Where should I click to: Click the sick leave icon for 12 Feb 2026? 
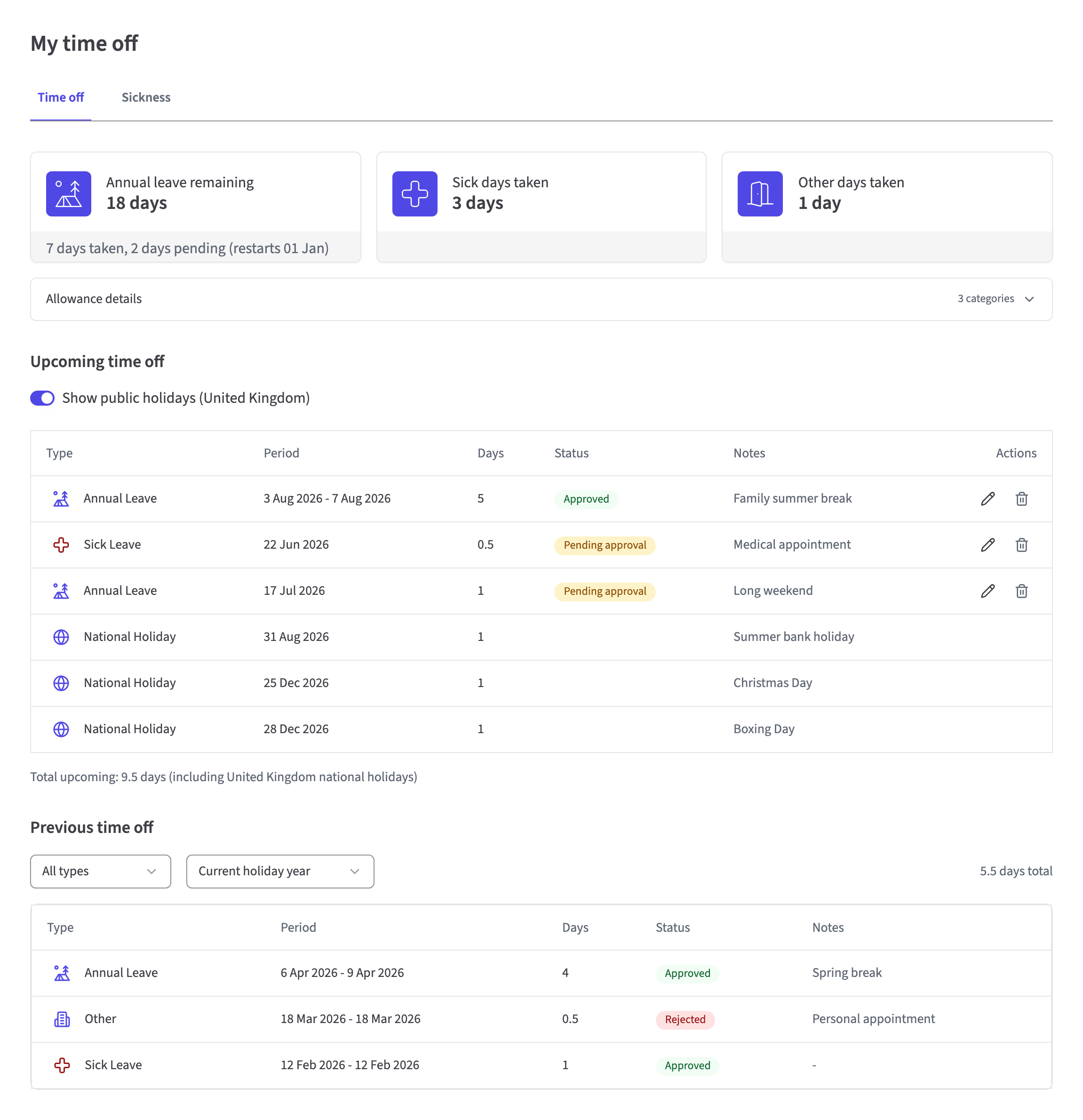[x=62, y=1066]
